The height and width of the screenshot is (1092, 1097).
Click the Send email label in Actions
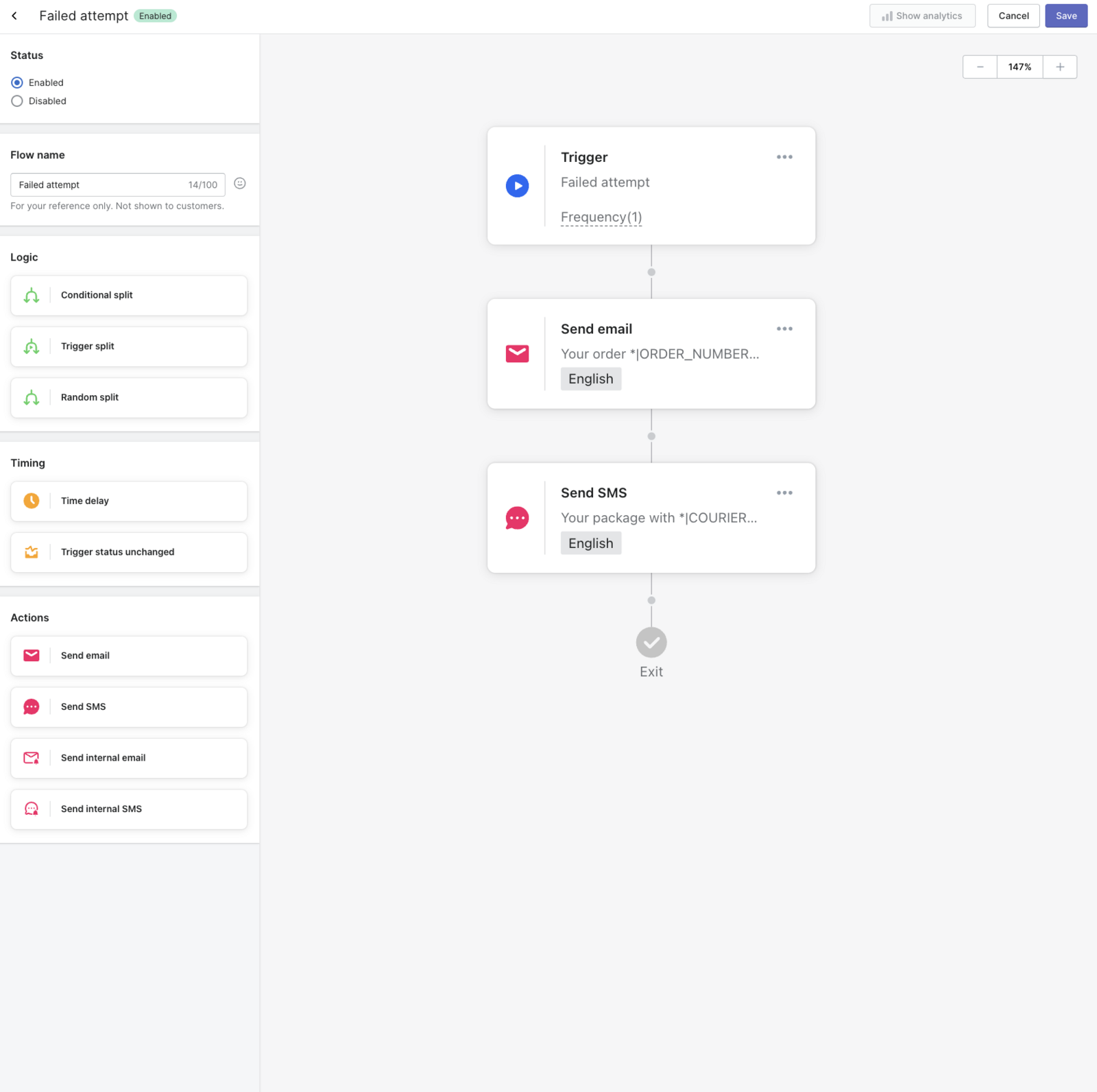pos(85,656)
